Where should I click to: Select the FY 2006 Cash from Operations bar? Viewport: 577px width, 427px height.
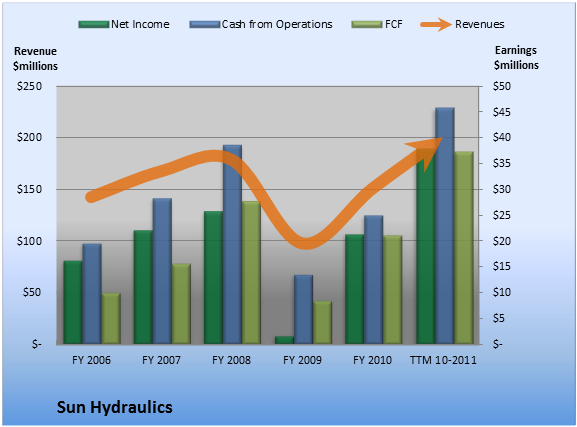(92, 294)
